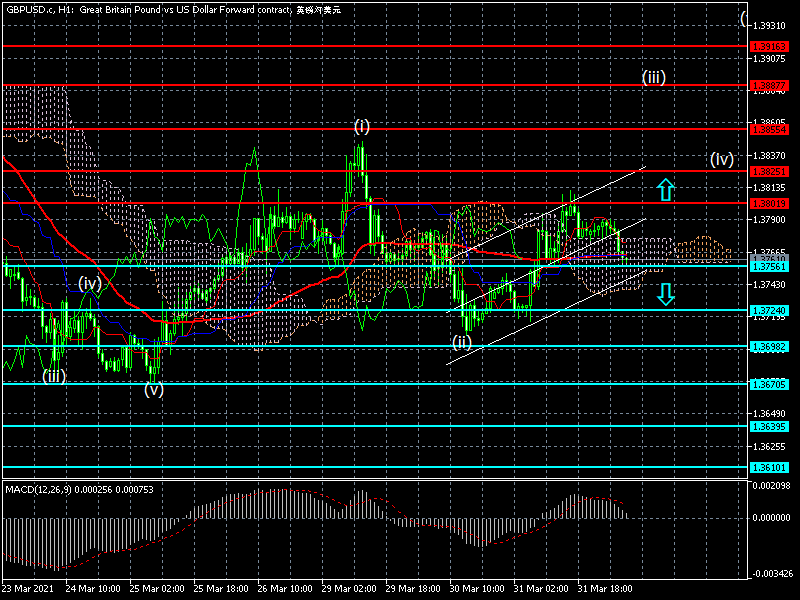The width and height of the screenshot is (800, 600).
Task: Click the red 1.38019 resistance level tag
Action: tap(770, 203)
